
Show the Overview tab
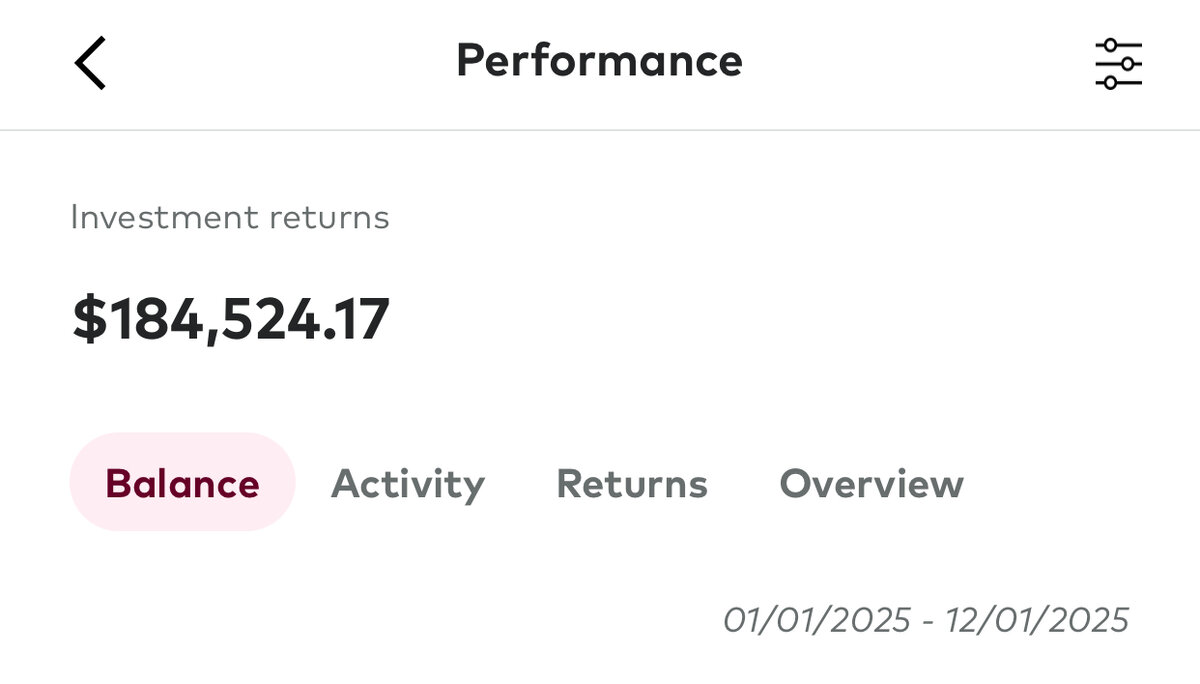(871, 483)
